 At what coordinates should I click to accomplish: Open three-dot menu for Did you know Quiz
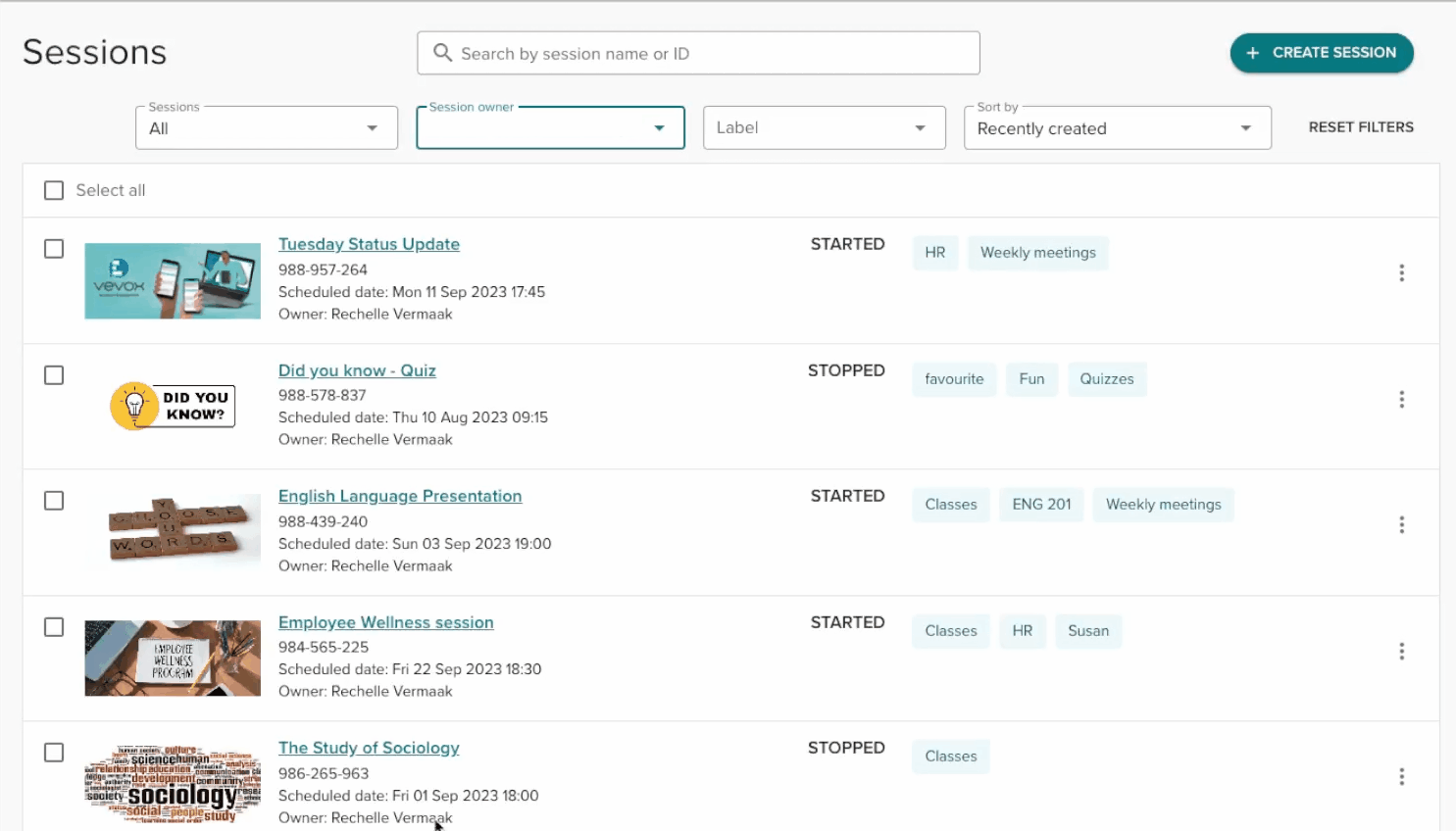1401,400
